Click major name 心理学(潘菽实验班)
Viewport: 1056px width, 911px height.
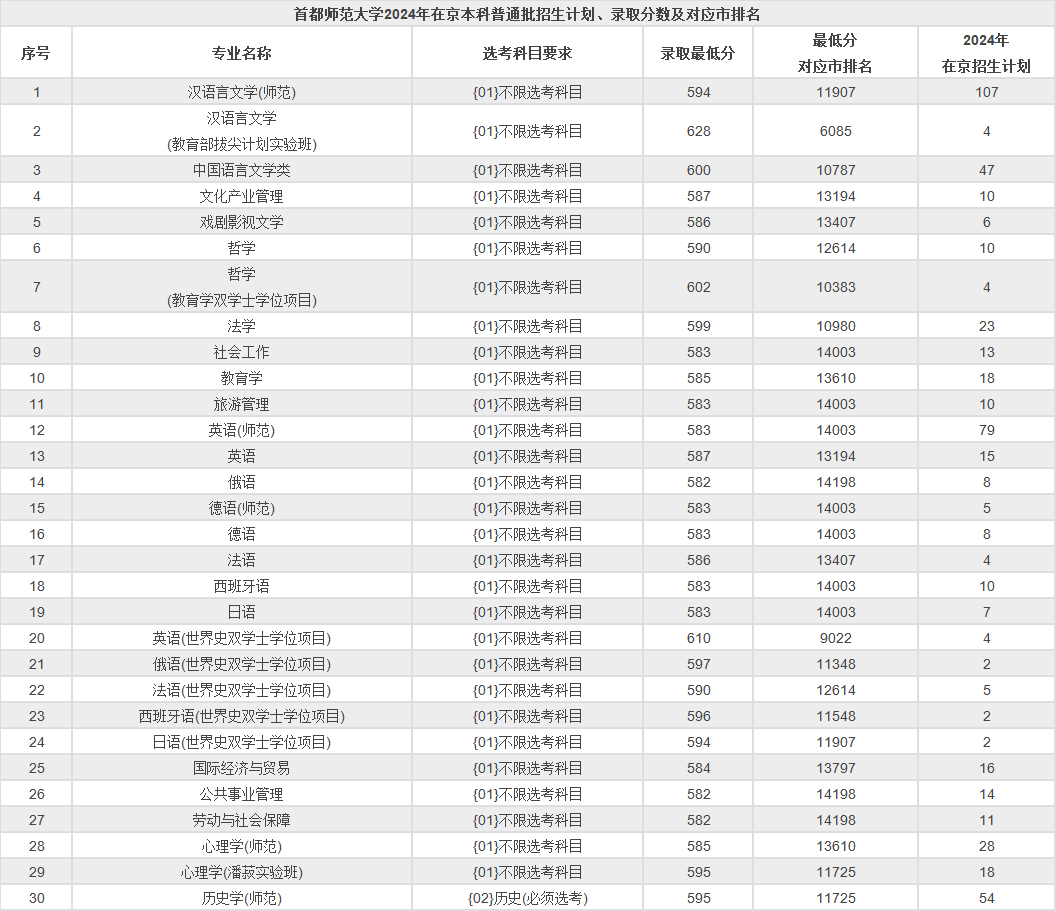[x=242, y=873]
